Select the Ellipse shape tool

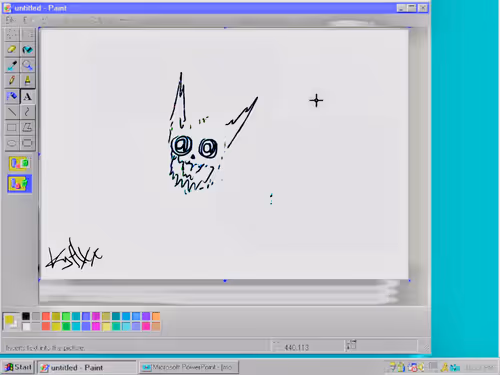pos(12,143)
